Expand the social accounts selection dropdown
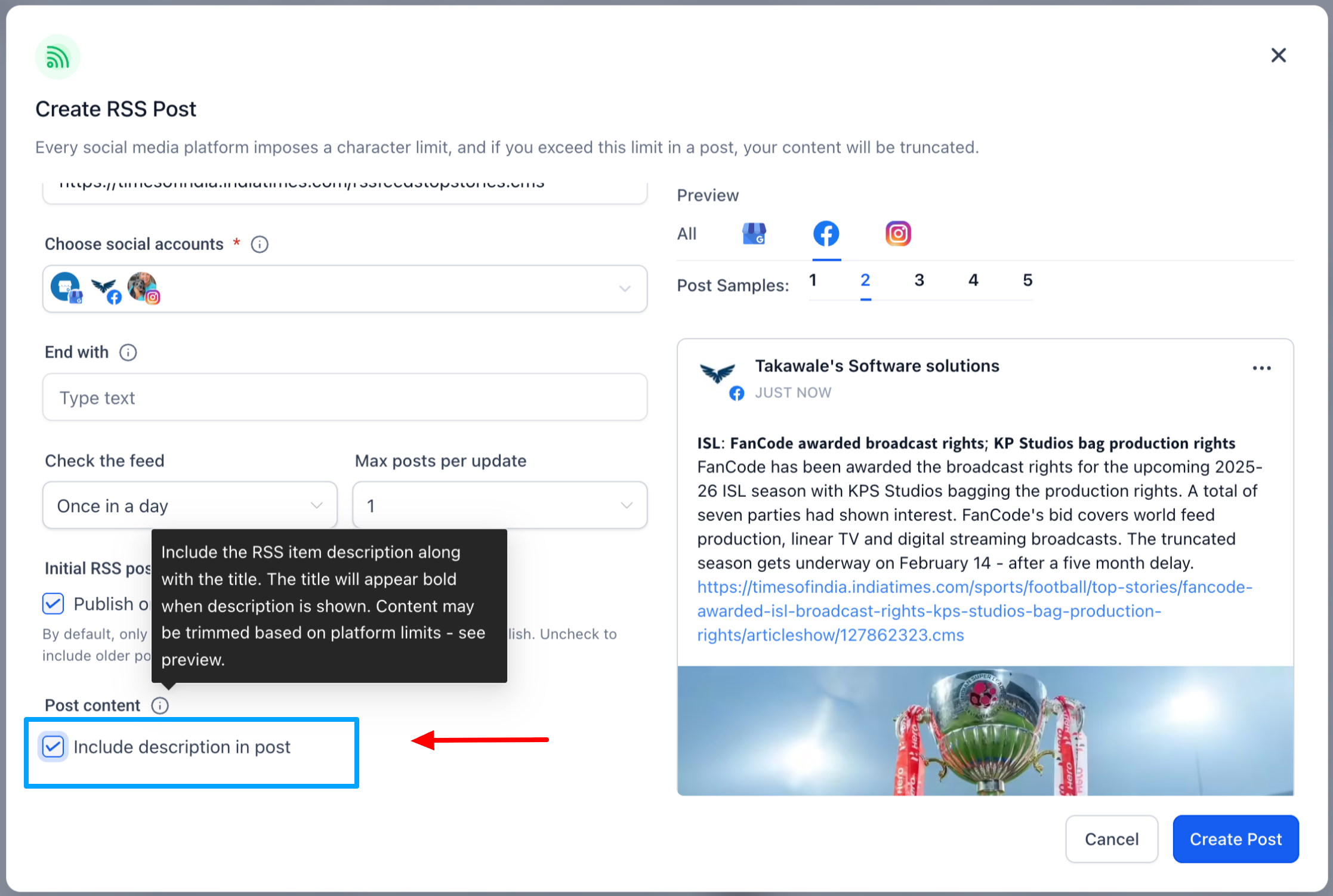The width and height of the screenshot is (1333, 896). pyautogui.click(x=625, y=289)
